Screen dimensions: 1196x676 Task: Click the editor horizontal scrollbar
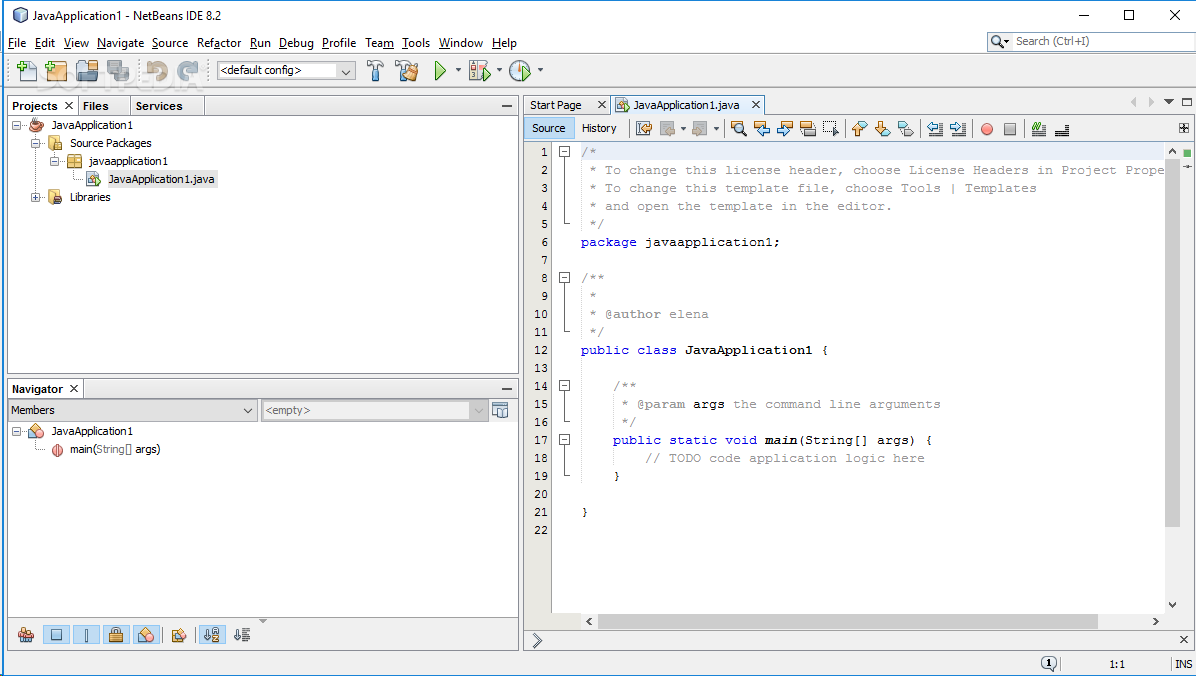point(847,621)
